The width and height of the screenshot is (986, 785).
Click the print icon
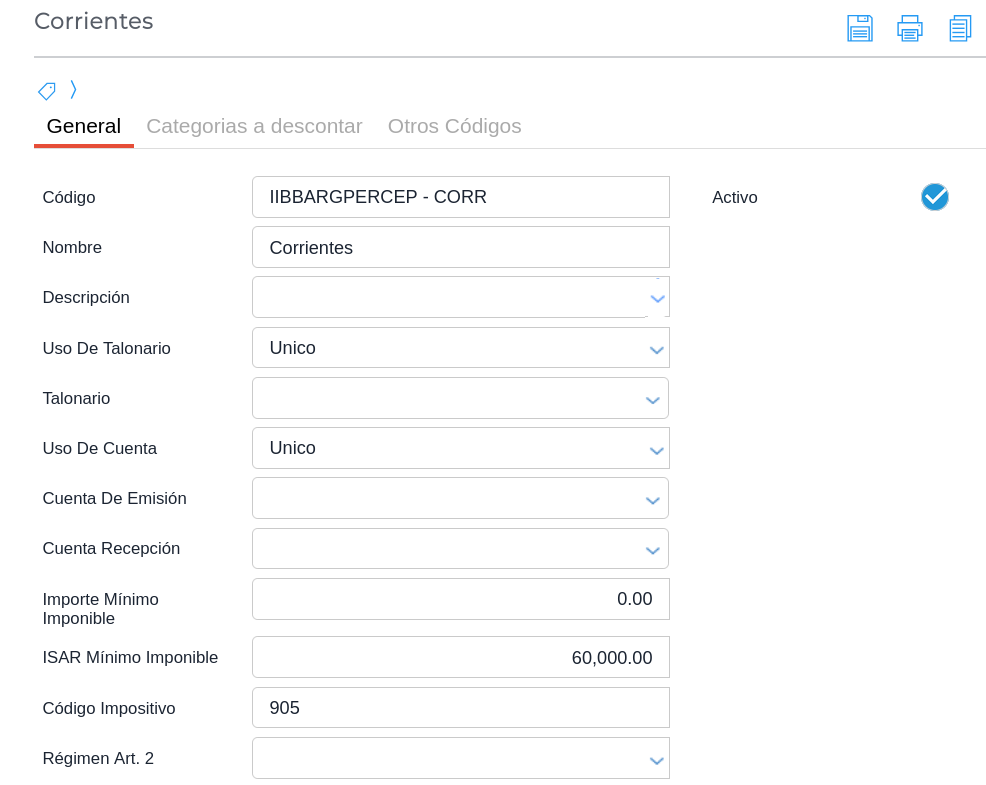pyautogui.click(x=909, y=28)
